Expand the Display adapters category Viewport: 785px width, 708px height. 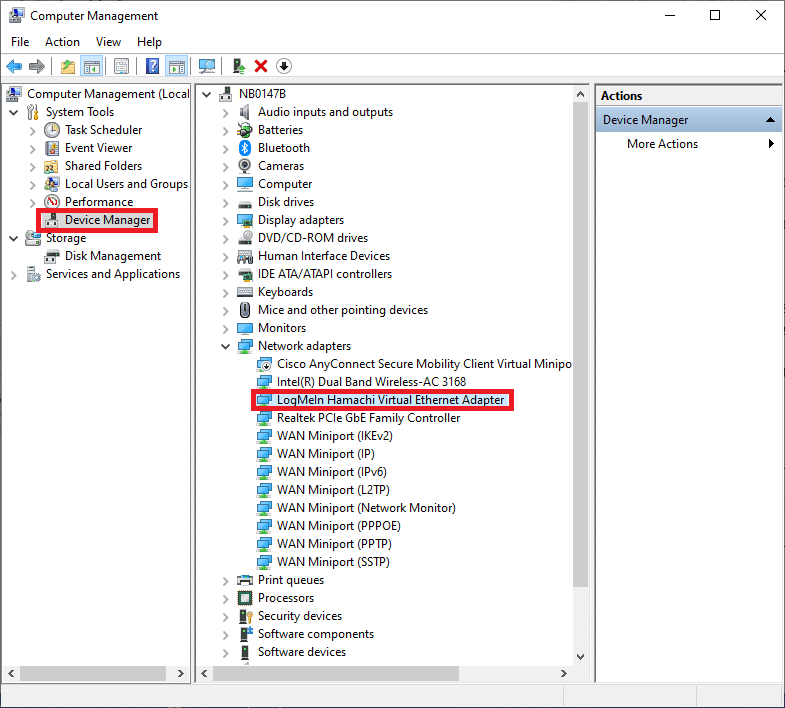[227, 220]
